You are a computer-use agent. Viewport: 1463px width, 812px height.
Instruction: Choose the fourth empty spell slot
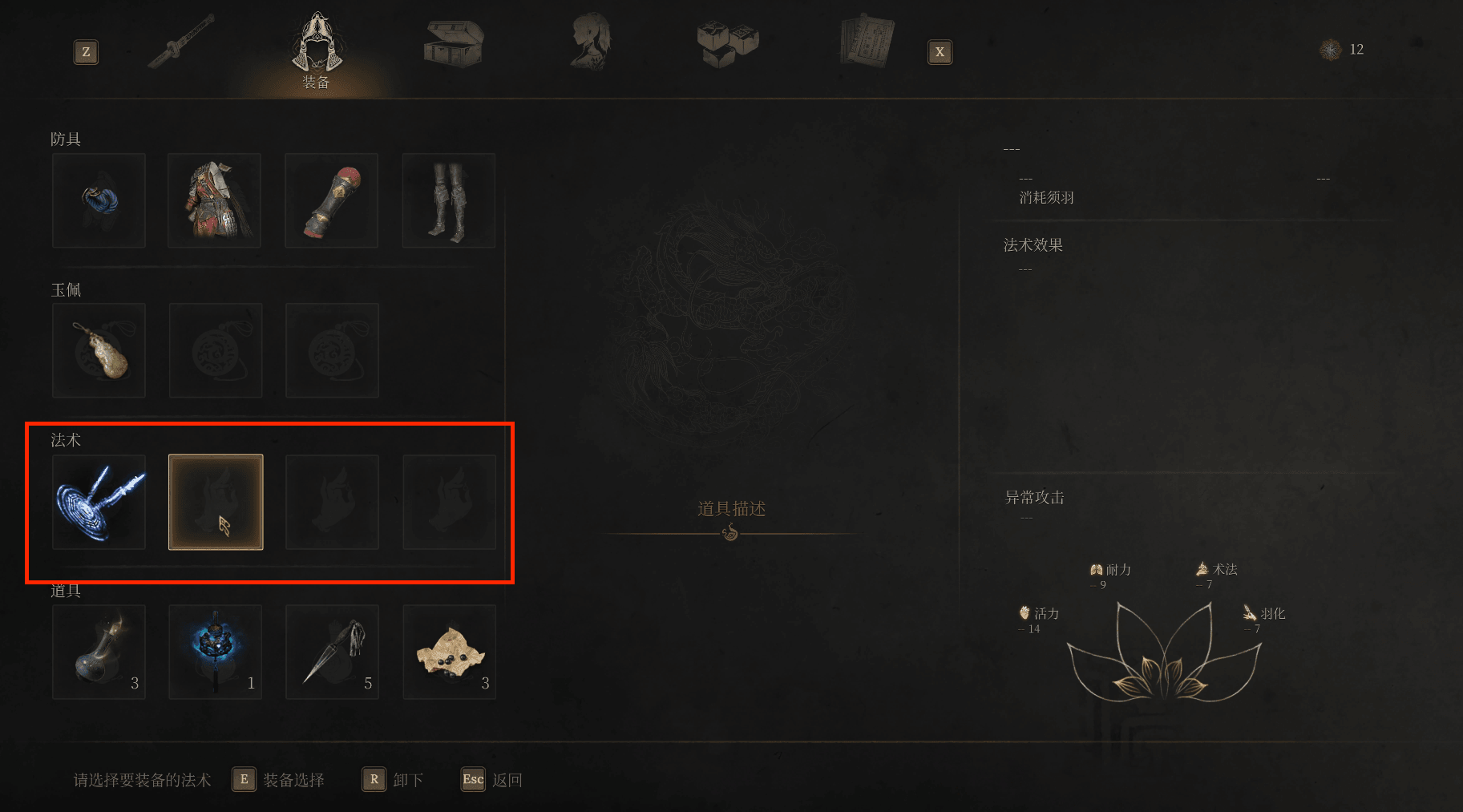pyautogui.click(x=449, y=502)
